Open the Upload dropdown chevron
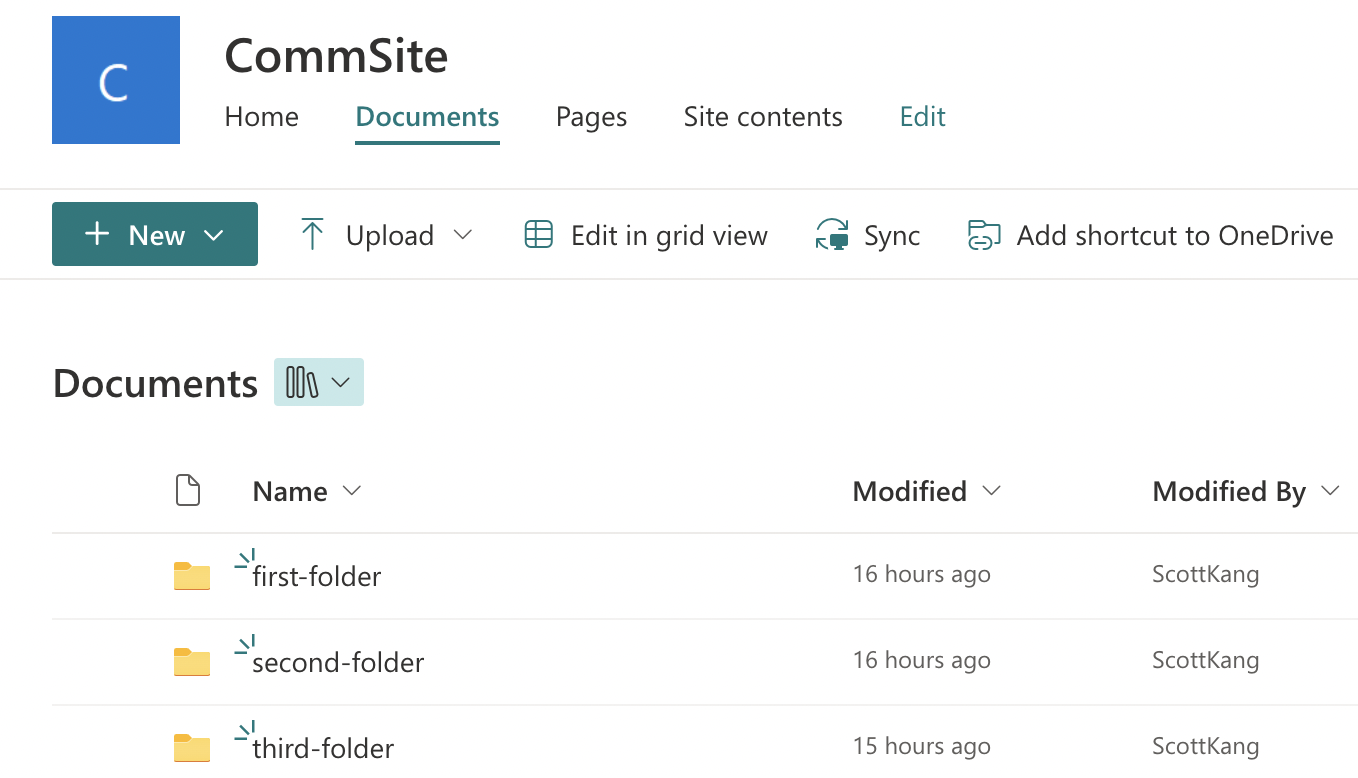The width and height of the screenshot is (1358, 778). click(x=462, y=235)
